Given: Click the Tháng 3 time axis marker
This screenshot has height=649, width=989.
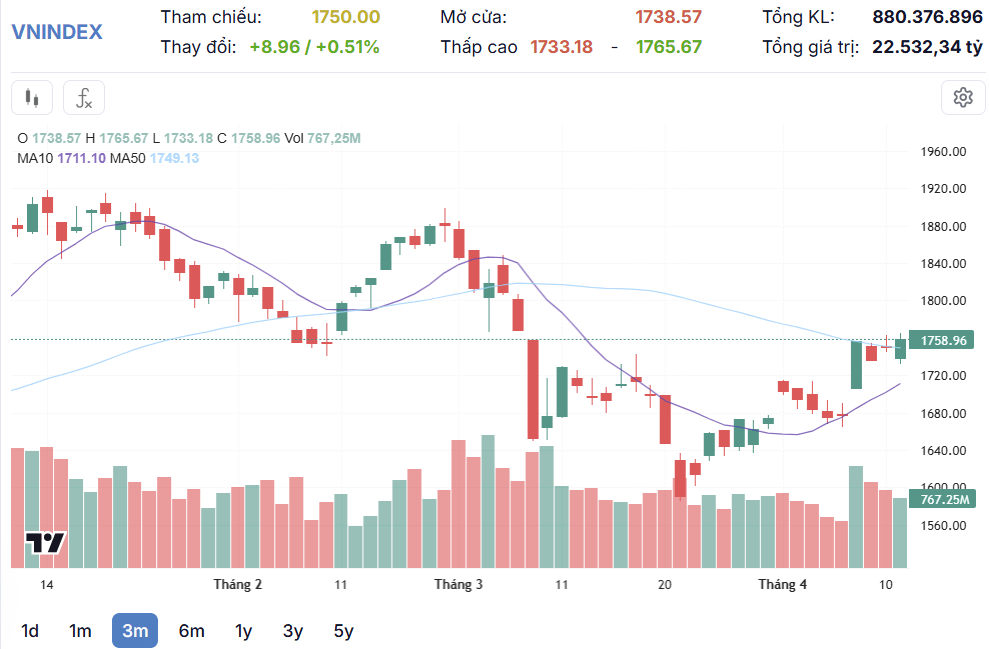Looking at the screenshot, I should click(459, 585).
